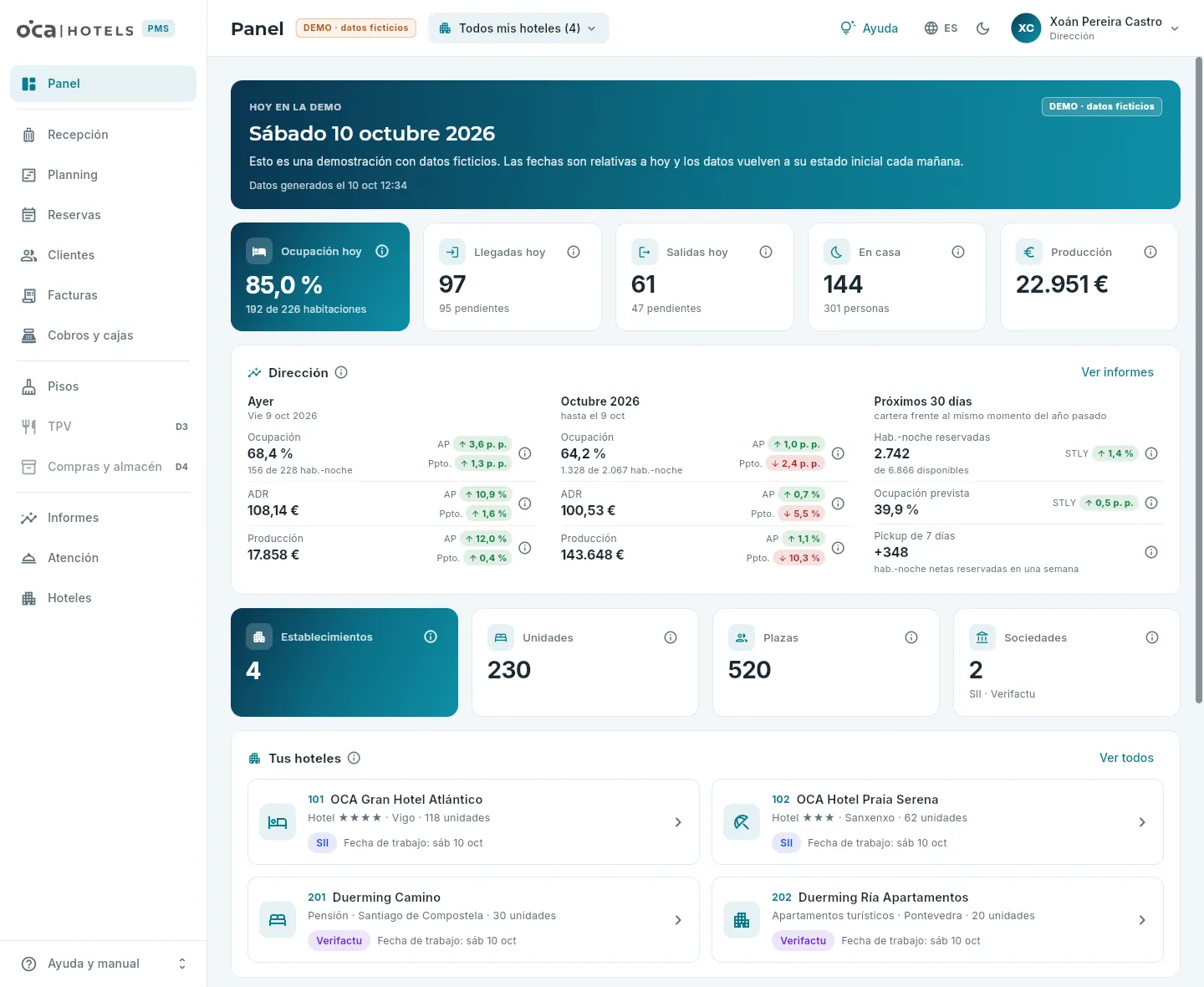This screenshot has height=987, width=1204.
Task: Show info for Ocupación hoy
Action: tap(382, 251)
